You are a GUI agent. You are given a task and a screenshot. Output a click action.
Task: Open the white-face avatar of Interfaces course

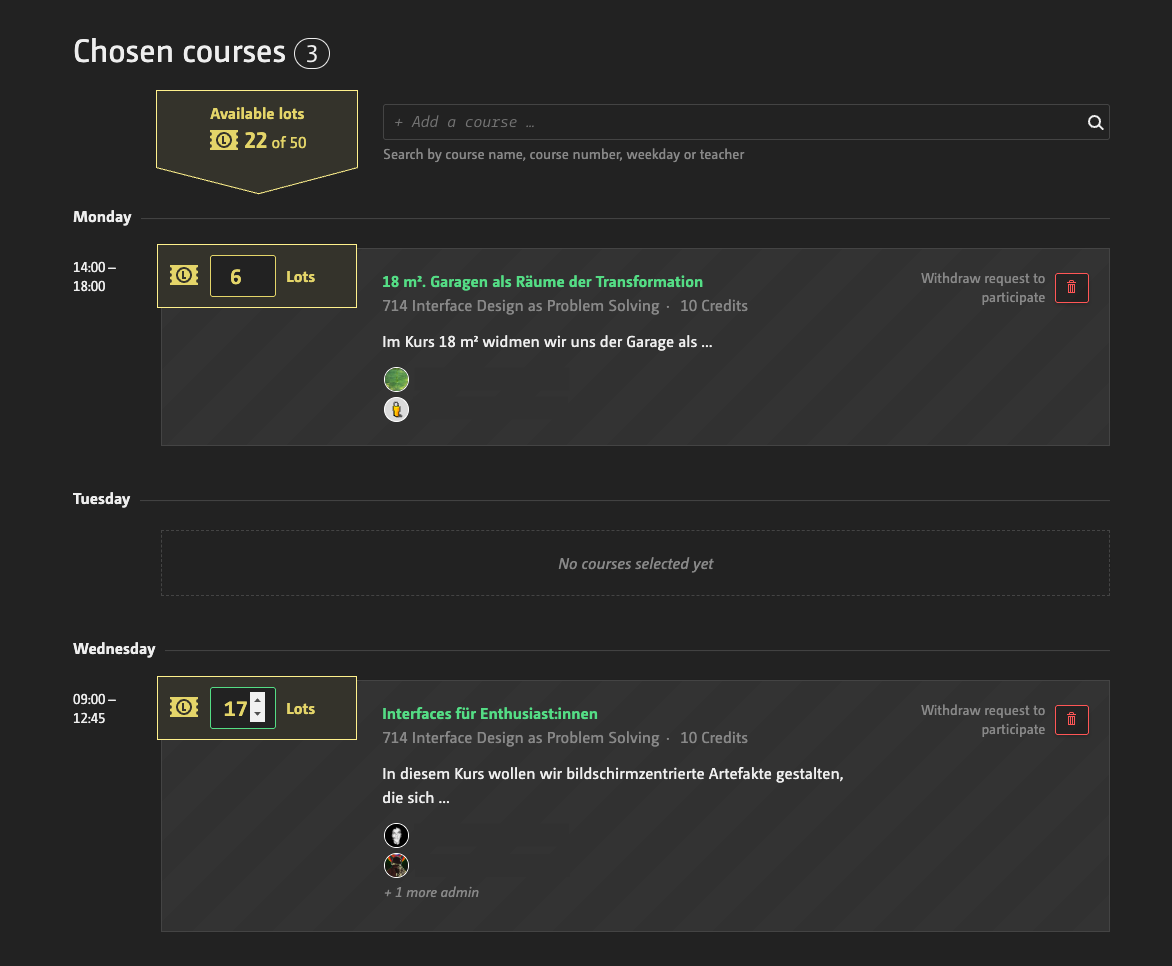point(396,835)
